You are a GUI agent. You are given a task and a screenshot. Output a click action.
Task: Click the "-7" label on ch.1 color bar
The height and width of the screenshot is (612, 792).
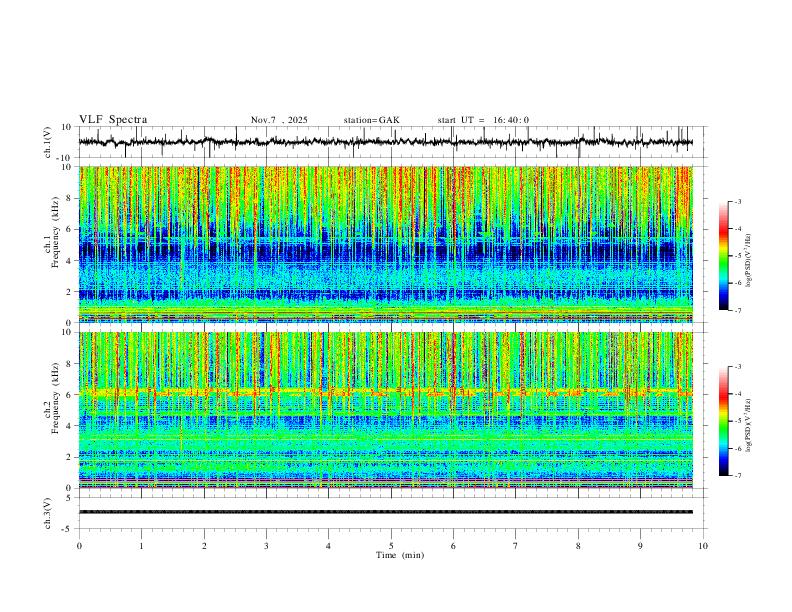click(x=738, y=311)
